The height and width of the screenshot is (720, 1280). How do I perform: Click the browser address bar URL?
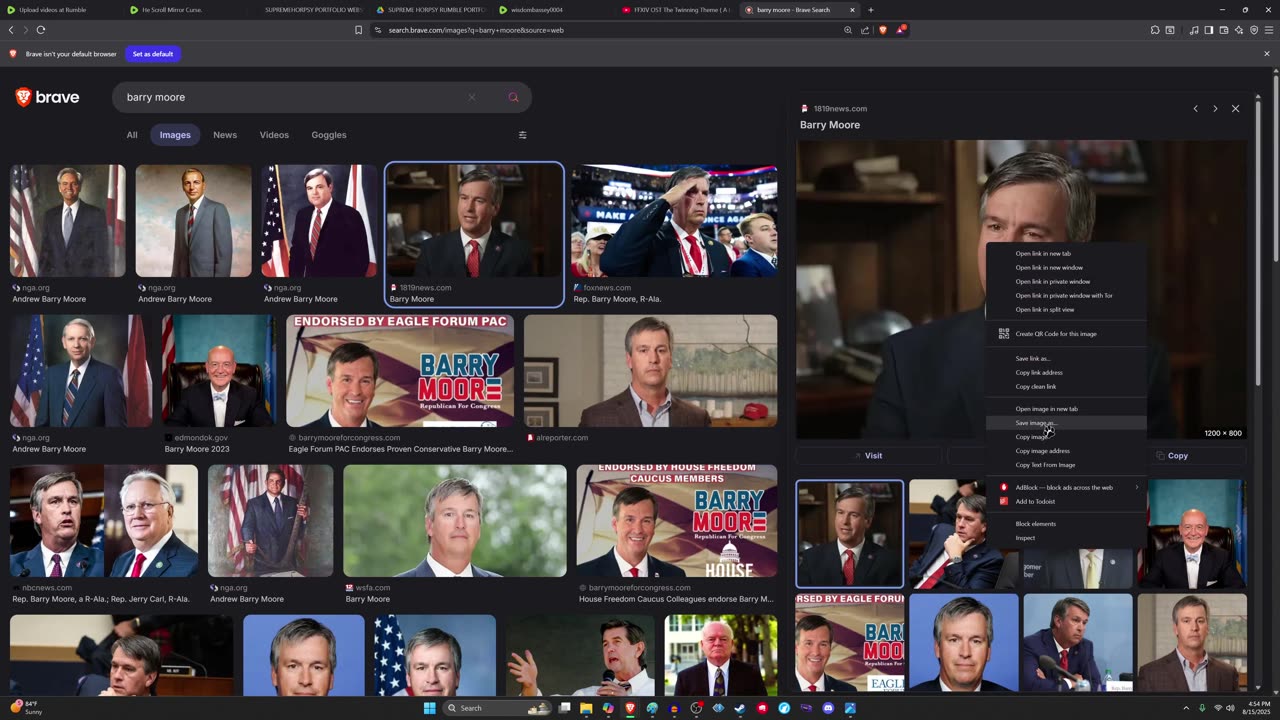click(476, 30)
